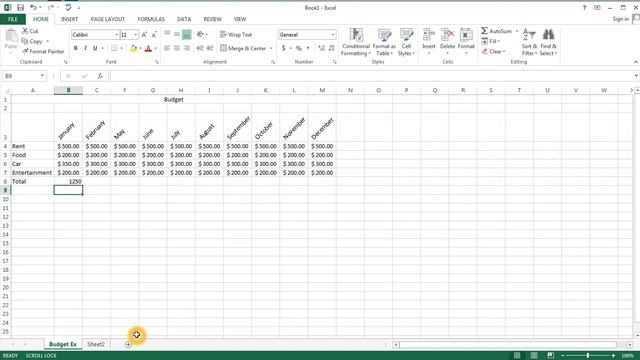The image size is (640, 360).
Task: Click the Help question mark icon
Action: (584, 8)
